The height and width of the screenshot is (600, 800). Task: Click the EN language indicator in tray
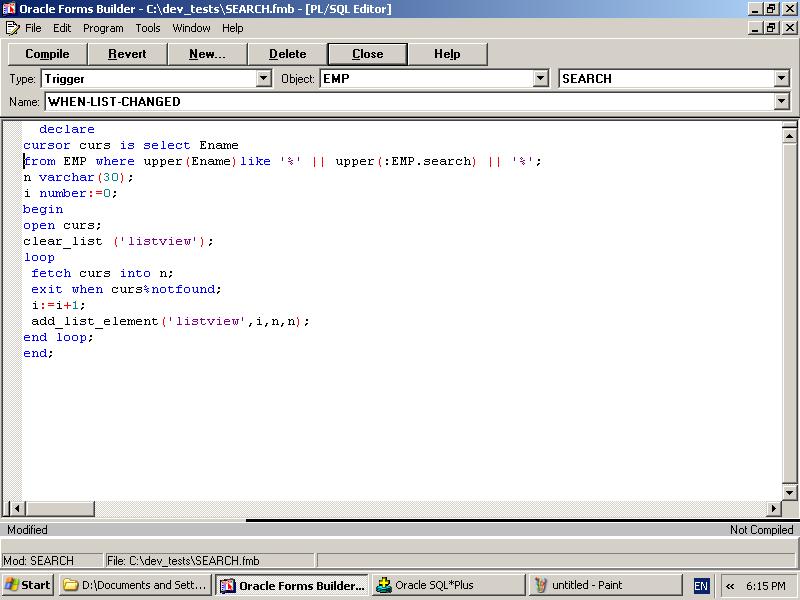point(701,586)
